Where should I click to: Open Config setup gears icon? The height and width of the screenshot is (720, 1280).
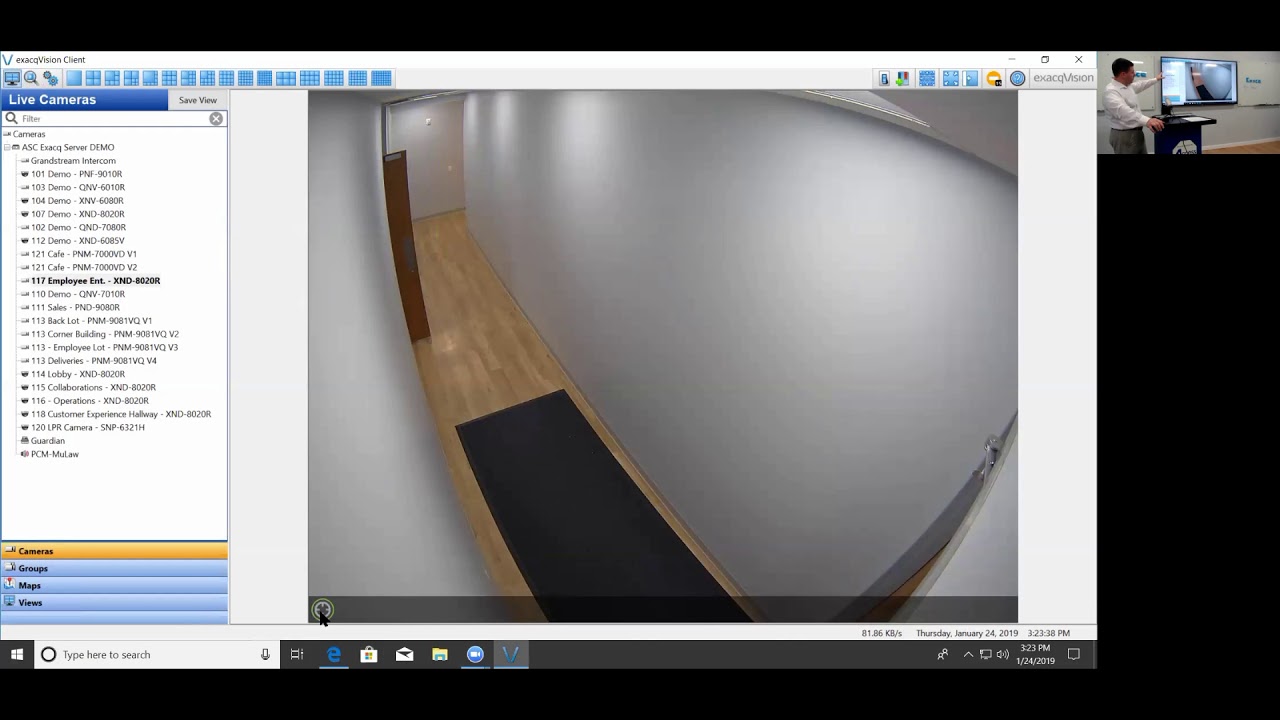pyautogui.click(x=50, y=78)
